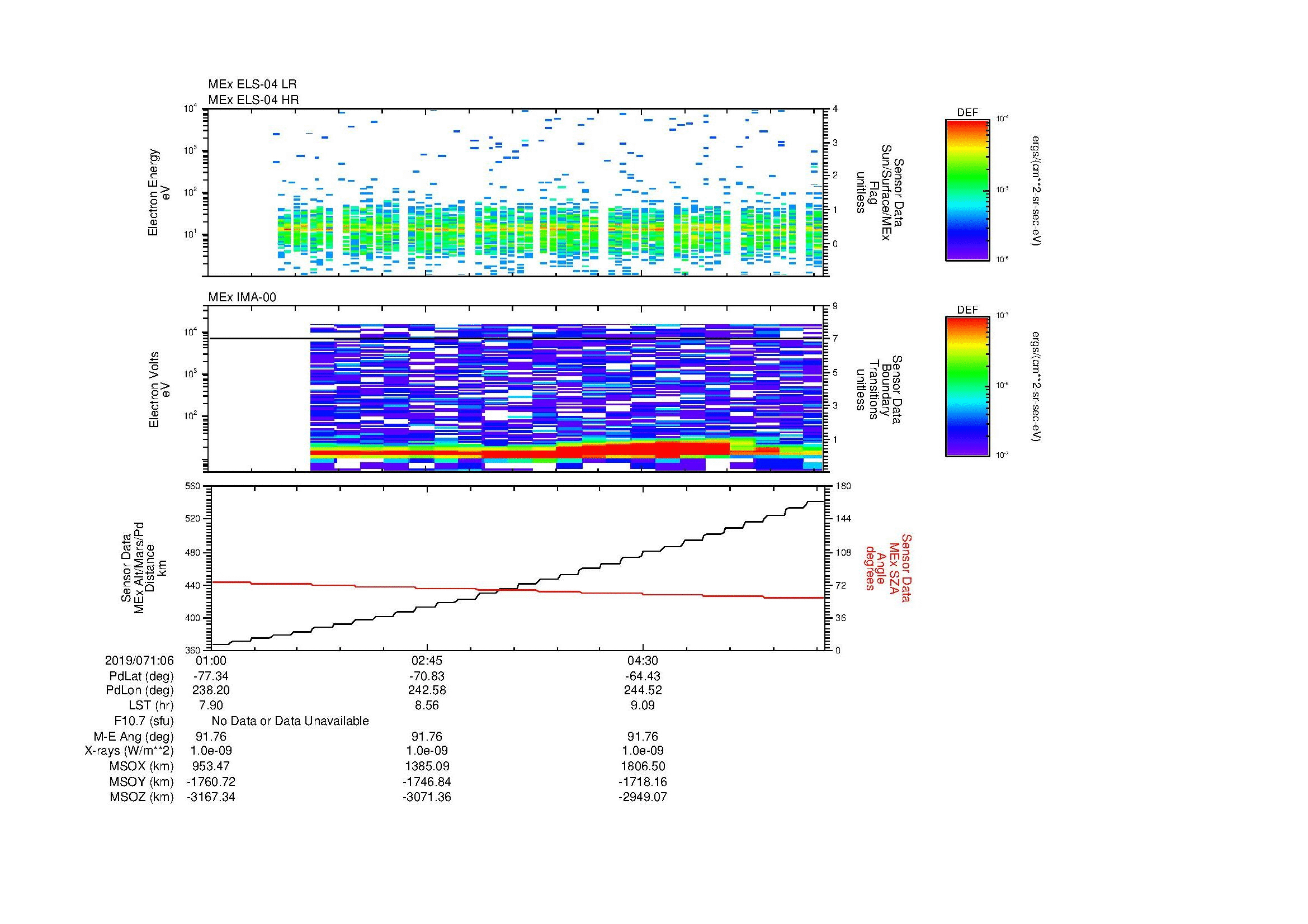The width and height of the screenshot is (1308, 924).
Task: Click the LST value '7.90'
Action: (211, 705)
